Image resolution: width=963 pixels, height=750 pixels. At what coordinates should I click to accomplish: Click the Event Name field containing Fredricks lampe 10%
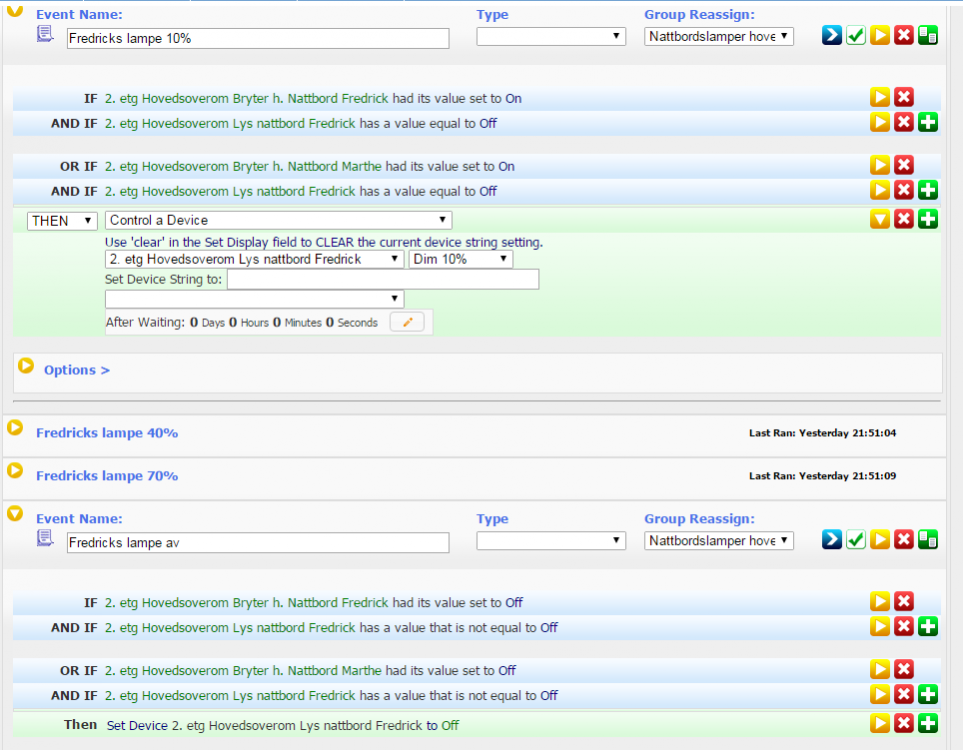click(x=258, y=38)
